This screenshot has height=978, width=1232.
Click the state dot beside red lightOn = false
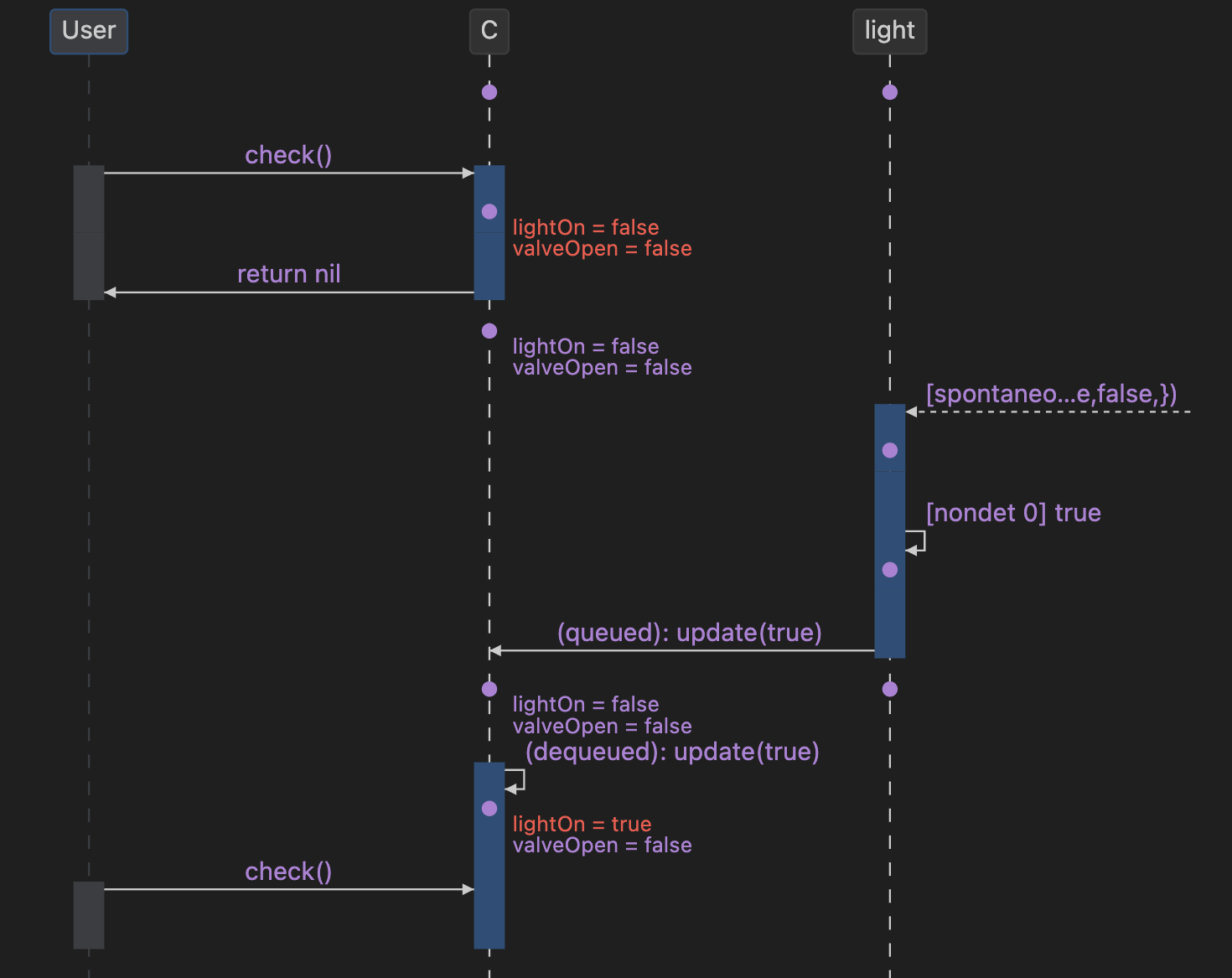tap(489, 212)
